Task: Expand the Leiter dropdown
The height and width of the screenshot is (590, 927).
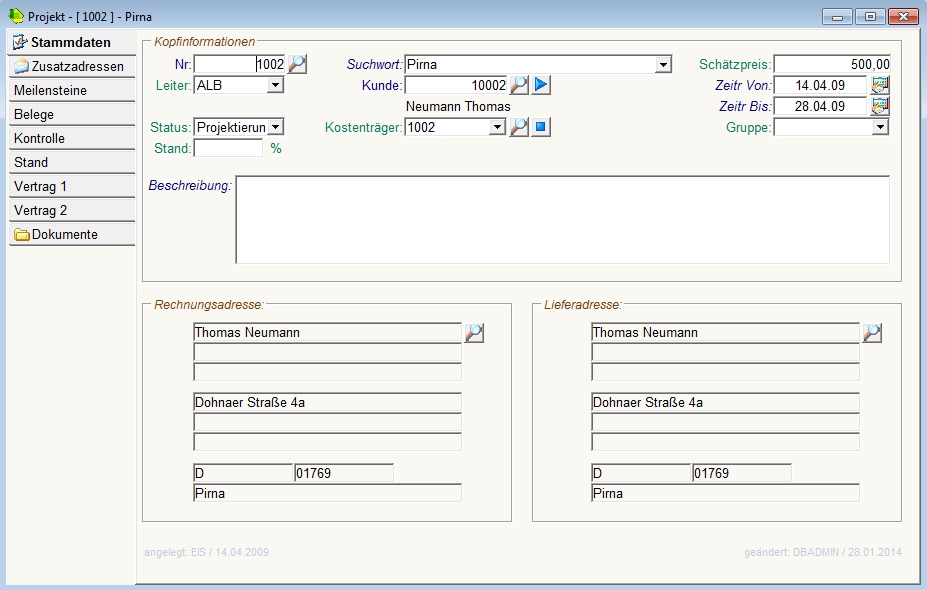Action: [x=276, y=86]
